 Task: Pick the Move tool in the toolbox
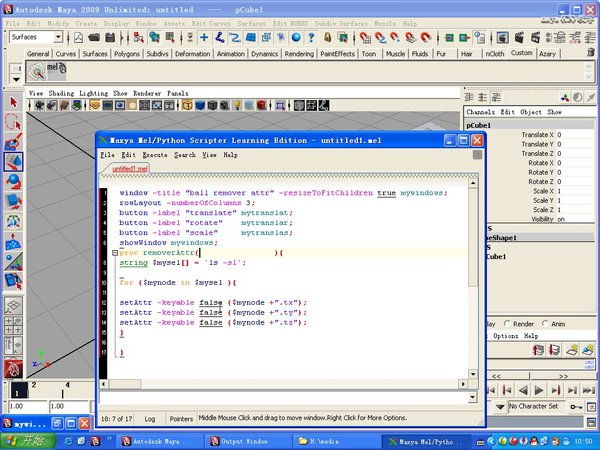click(13, 161)
